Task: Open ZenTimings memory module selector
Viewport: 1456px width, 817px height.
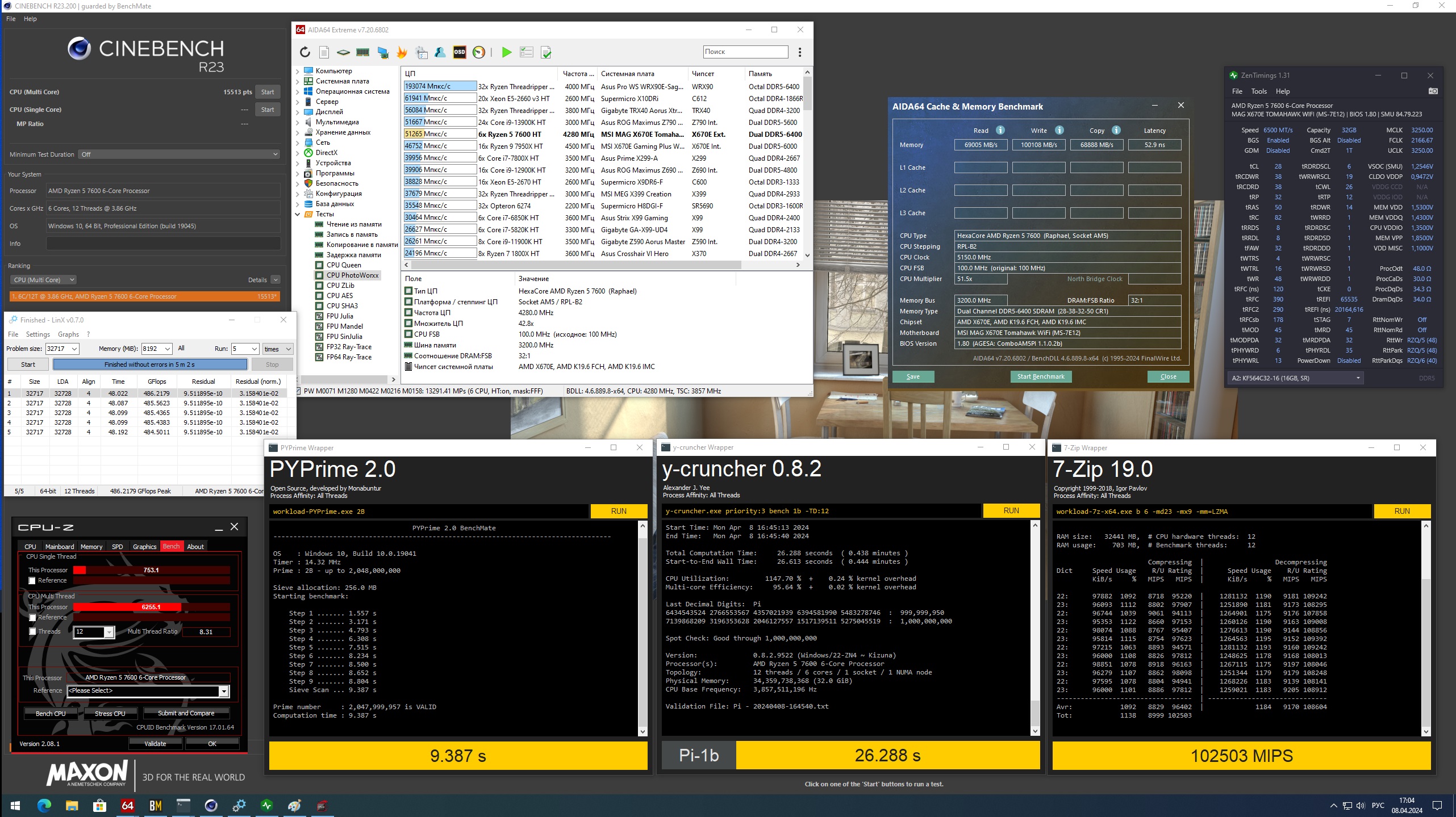Action: coord(1295,378)
